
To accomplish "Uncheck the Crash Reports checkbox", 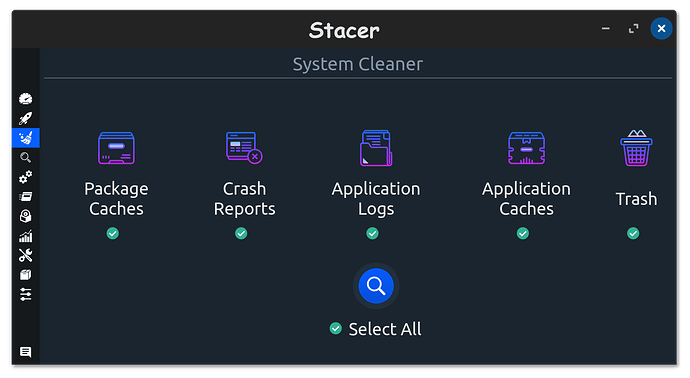I will tap(241, 233).
